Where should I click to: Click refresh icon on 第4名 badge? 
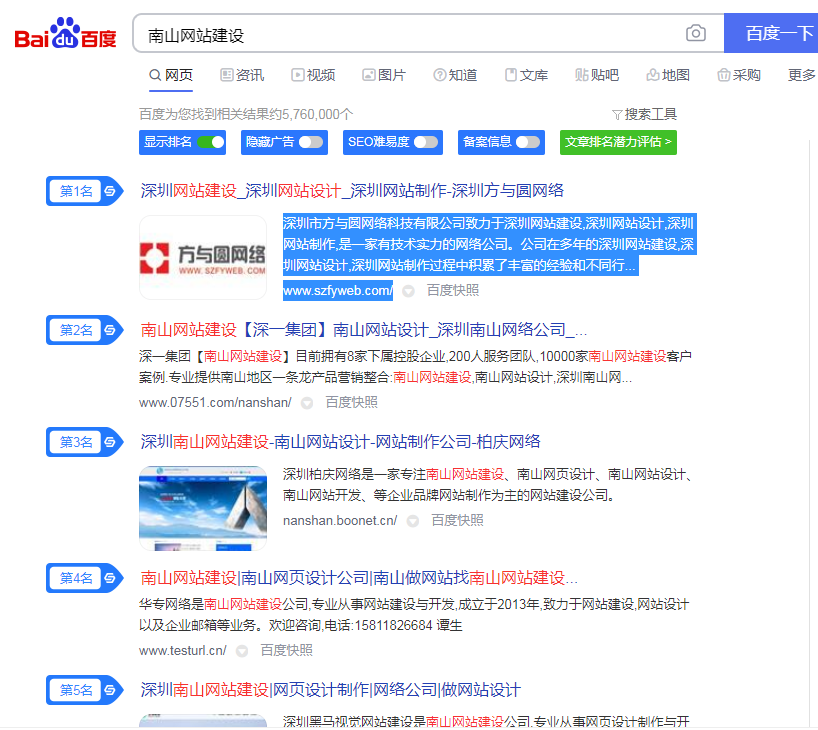[x=110, y=578]
